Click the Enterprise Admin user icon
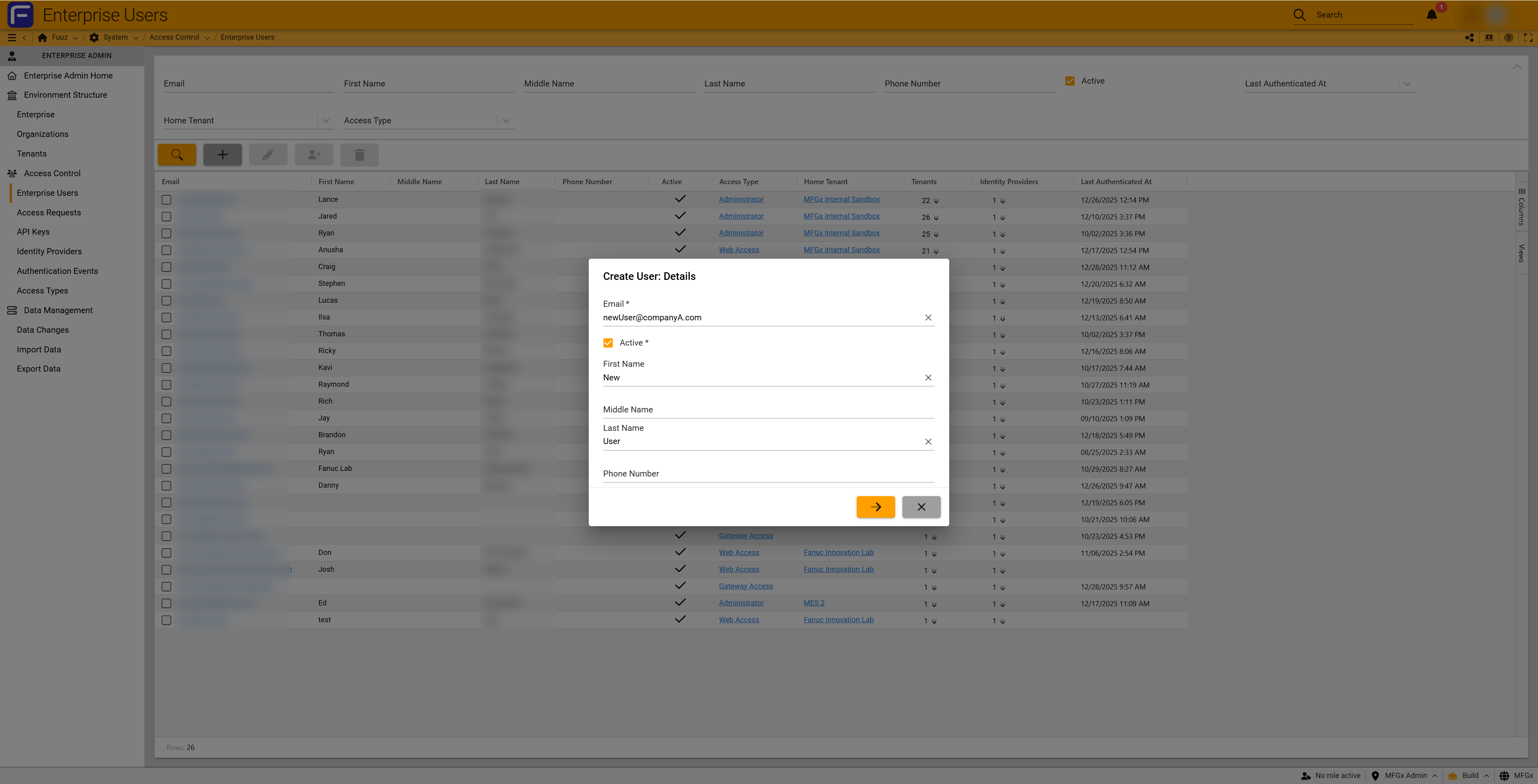Viewport: 1538px width, 784px height. (x=12, y=56)
